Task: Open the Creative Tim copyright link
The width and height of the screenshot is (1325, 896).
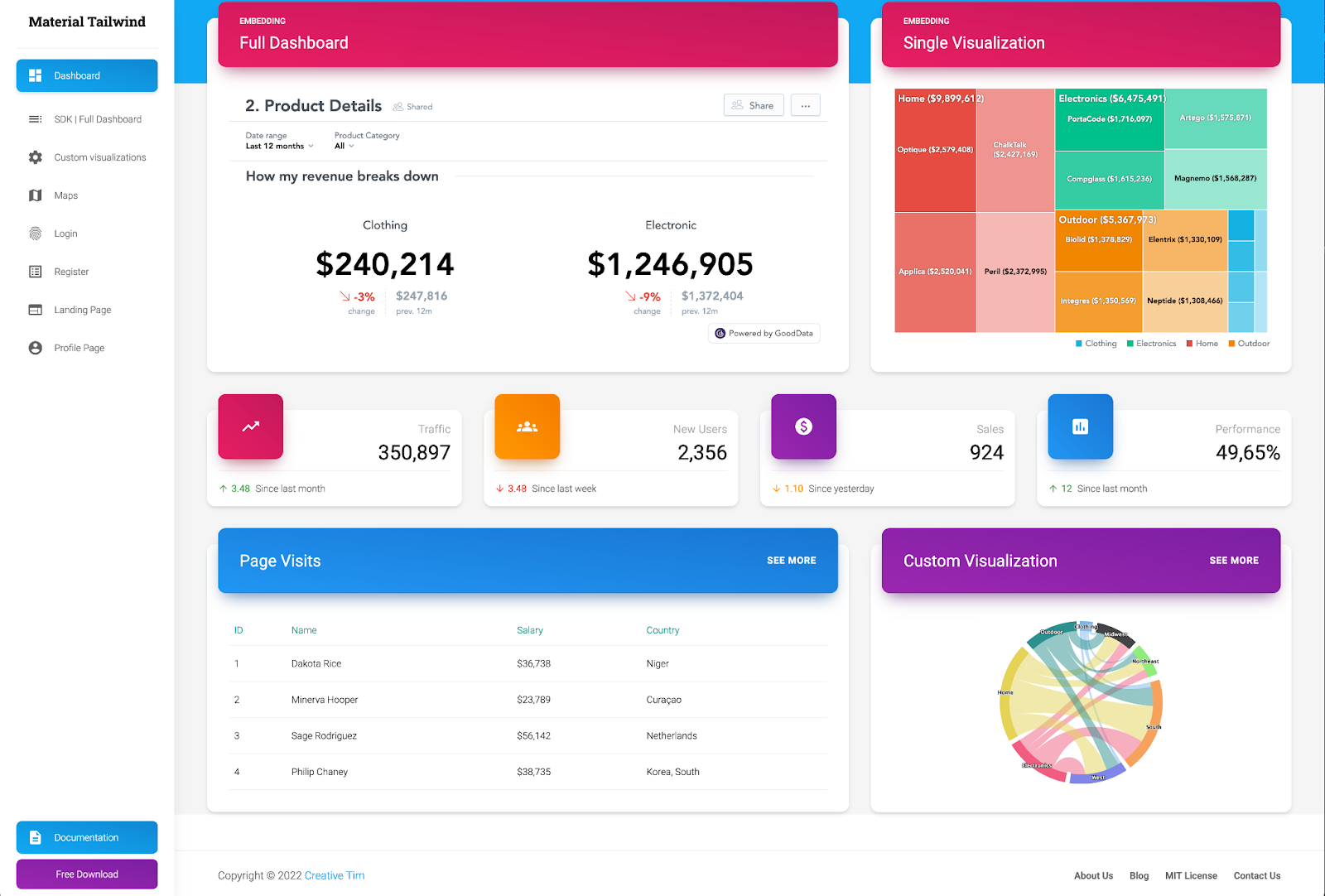Action: coord(334,875)
